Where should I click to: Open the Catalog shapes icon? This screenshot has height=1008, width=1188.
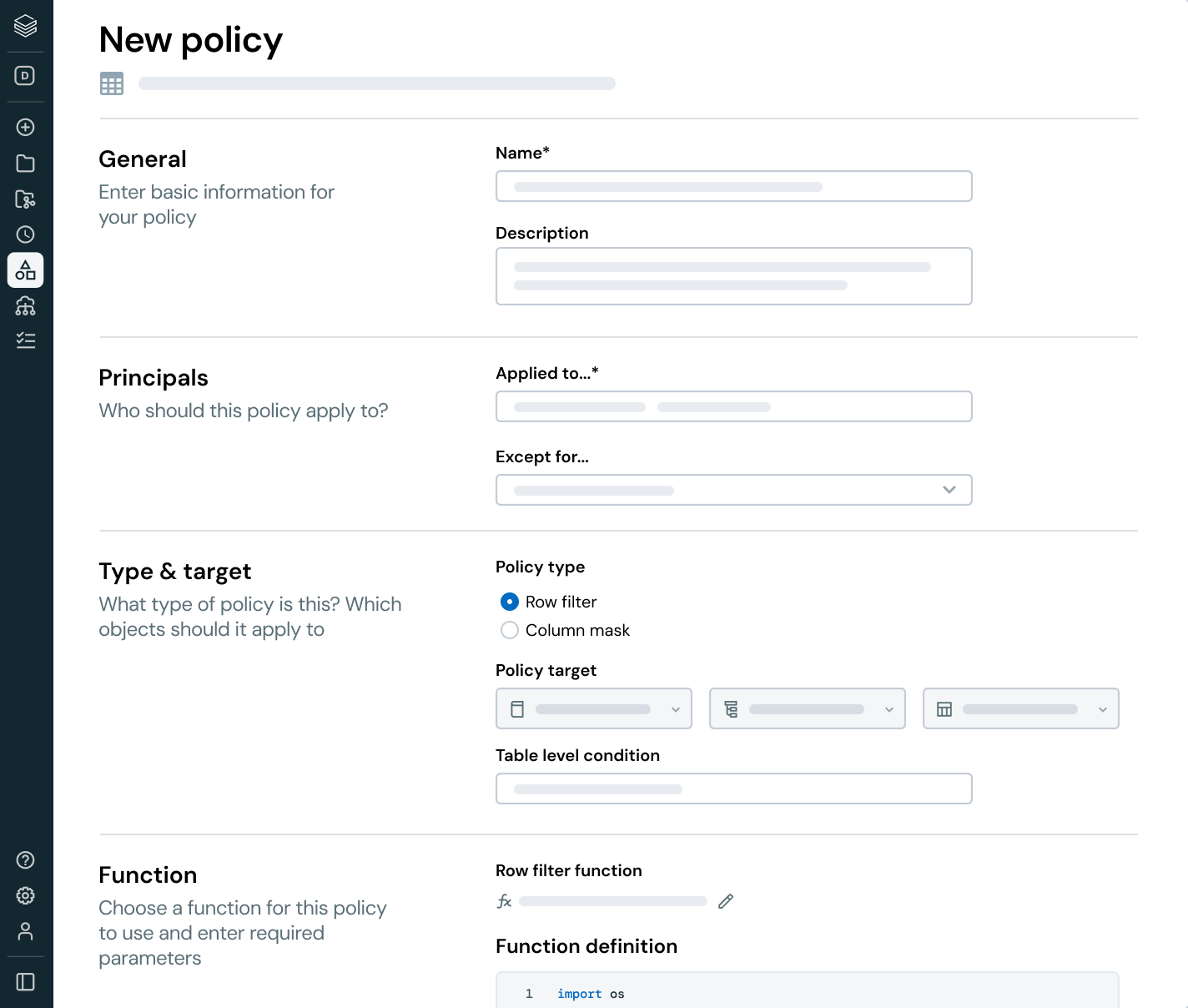coord(26,270)
